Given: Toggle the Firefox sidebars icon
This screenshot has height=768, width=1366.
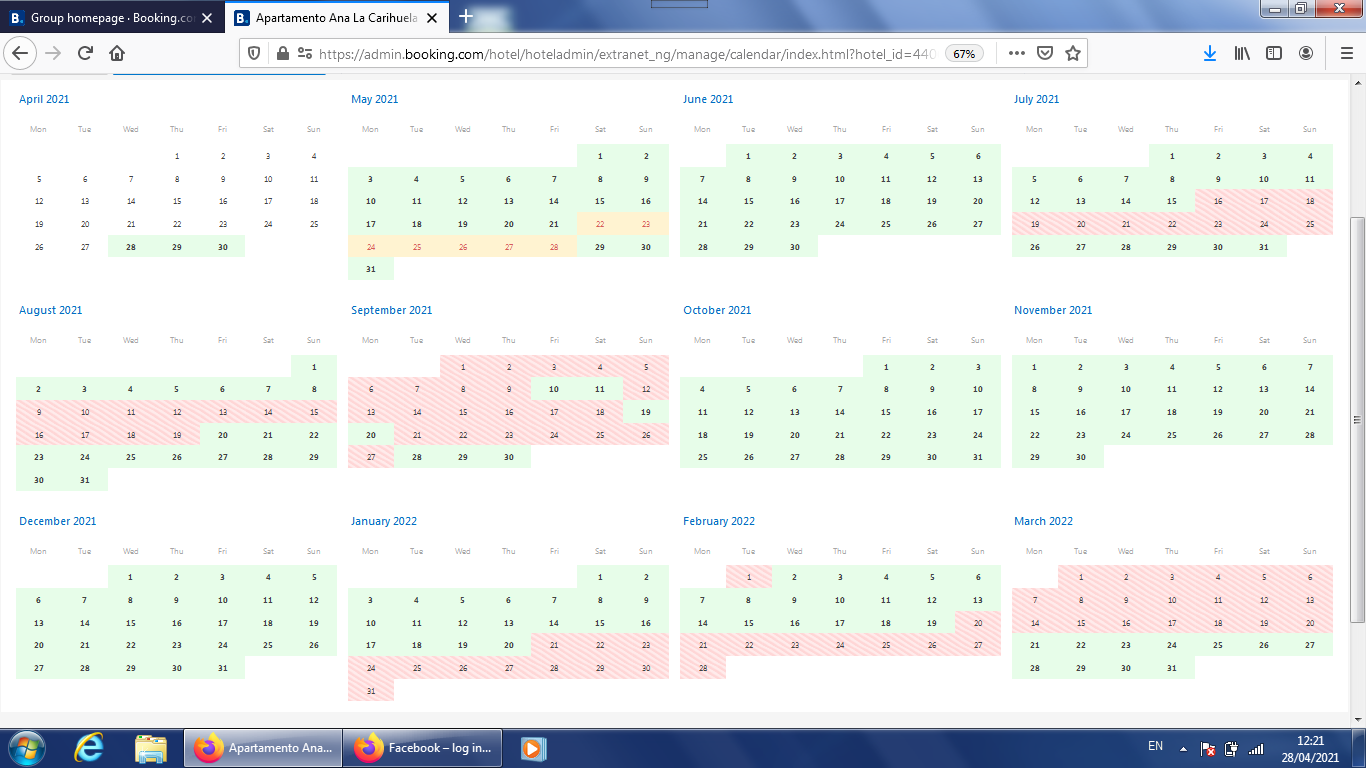Looking at the screenshot, I should point(1274,54).
